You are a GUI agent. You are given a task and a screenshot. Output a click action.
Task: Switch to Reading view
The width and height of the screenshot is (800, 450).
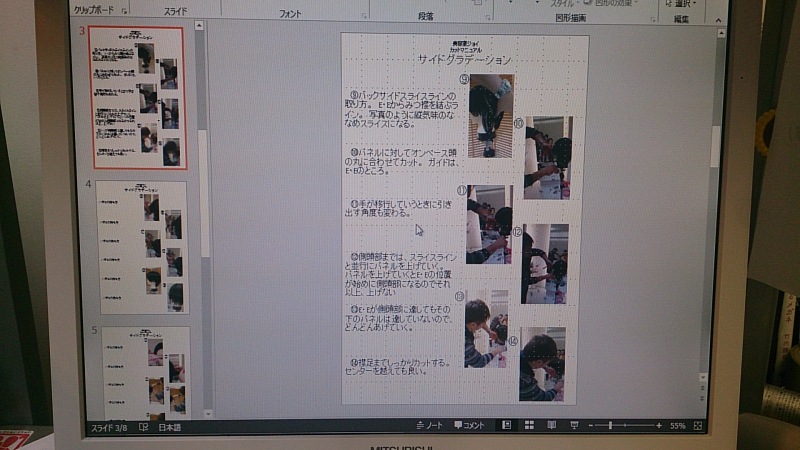(x=551, y=425)
